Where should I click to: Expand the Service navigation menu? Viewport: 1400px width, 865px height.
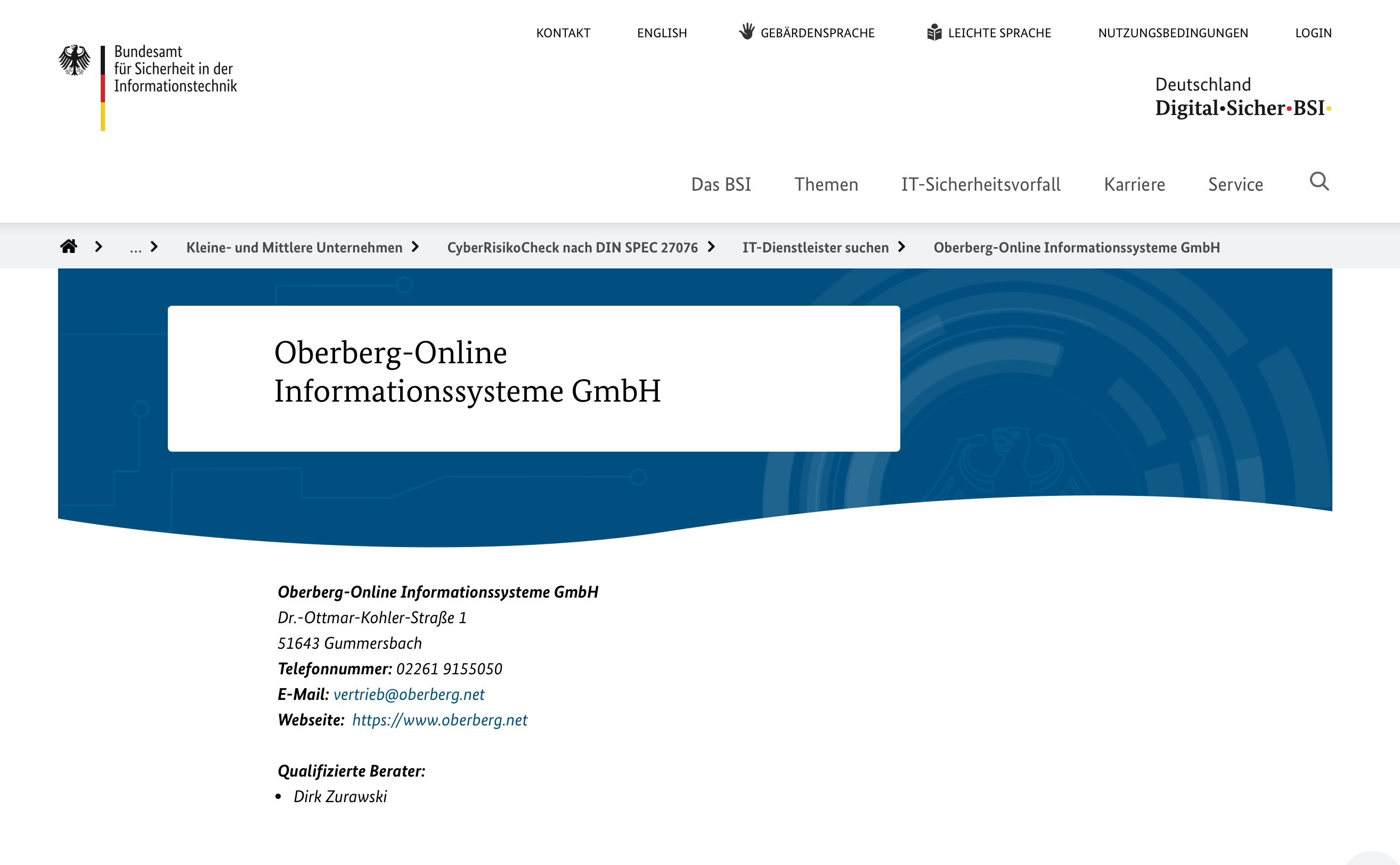click(1235, 184)
